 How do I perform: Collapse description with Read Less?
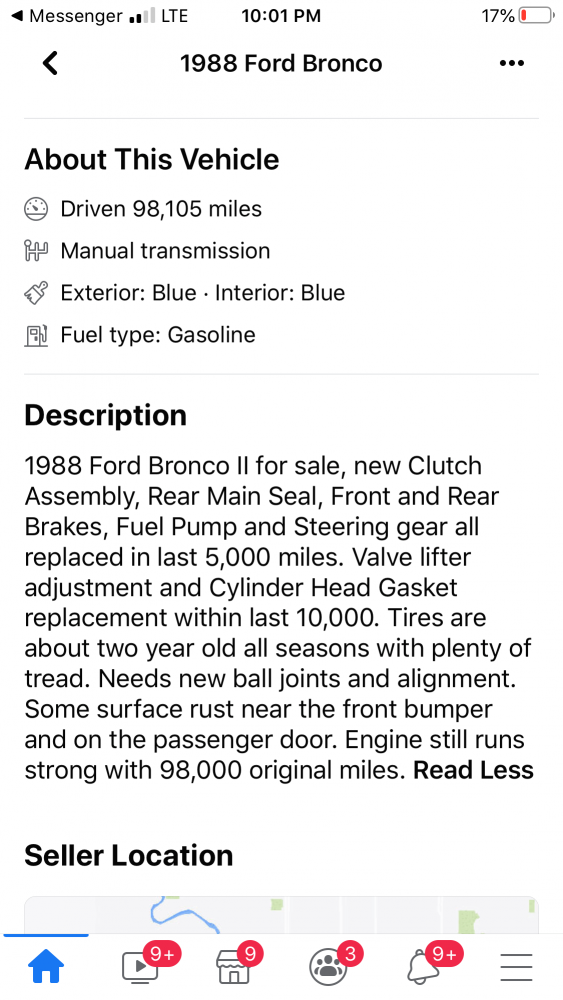coord(473,770)
